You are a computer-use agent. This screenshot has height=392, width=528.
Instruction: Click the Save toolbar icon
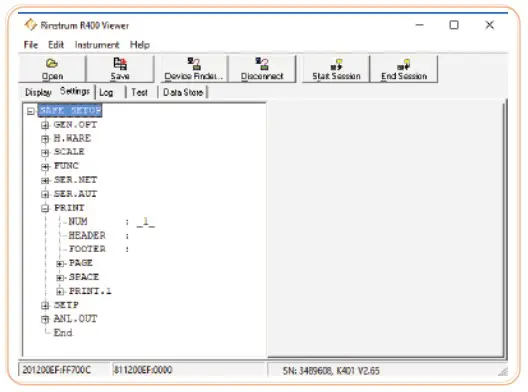click(120, 69)
